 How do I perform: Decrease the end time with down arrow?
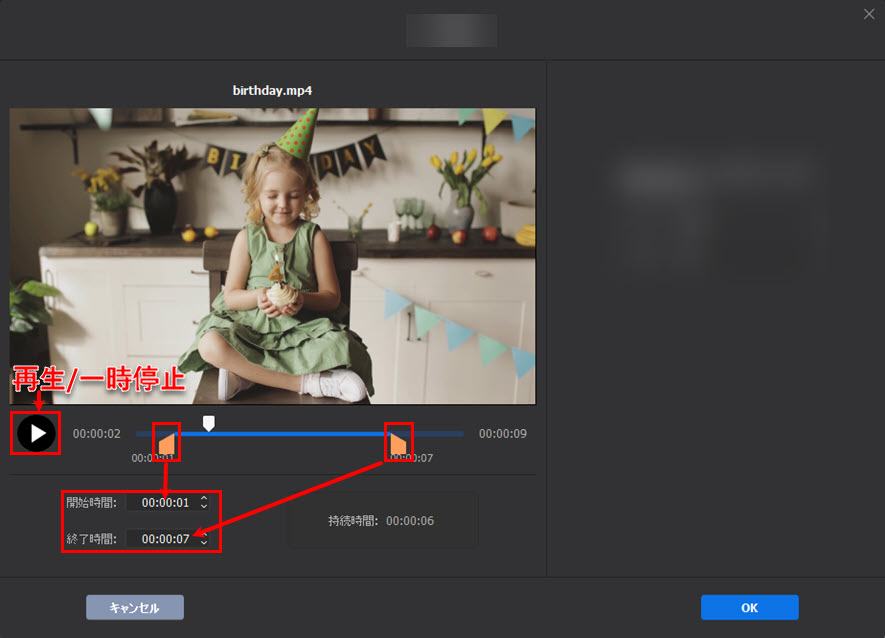(x=204, y=543)
